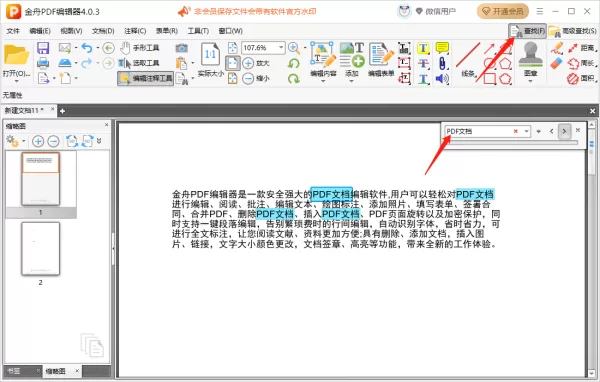Open the 文档(D) menu

click(103, 31)
